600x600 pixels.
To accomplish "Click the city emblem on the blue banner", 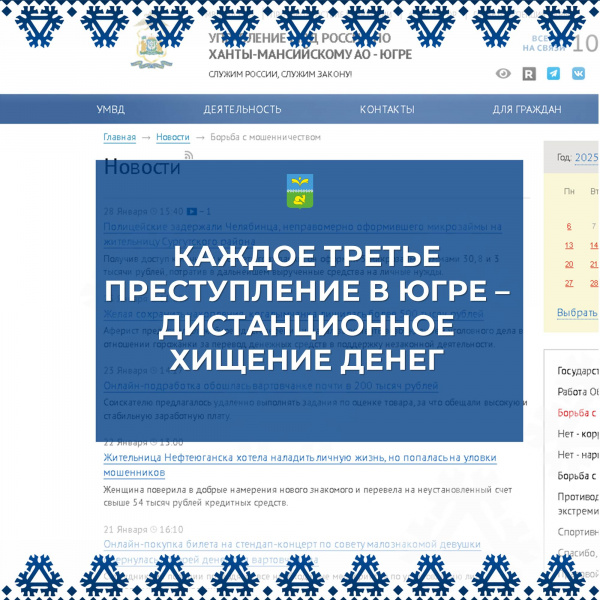I will [299, 190].
